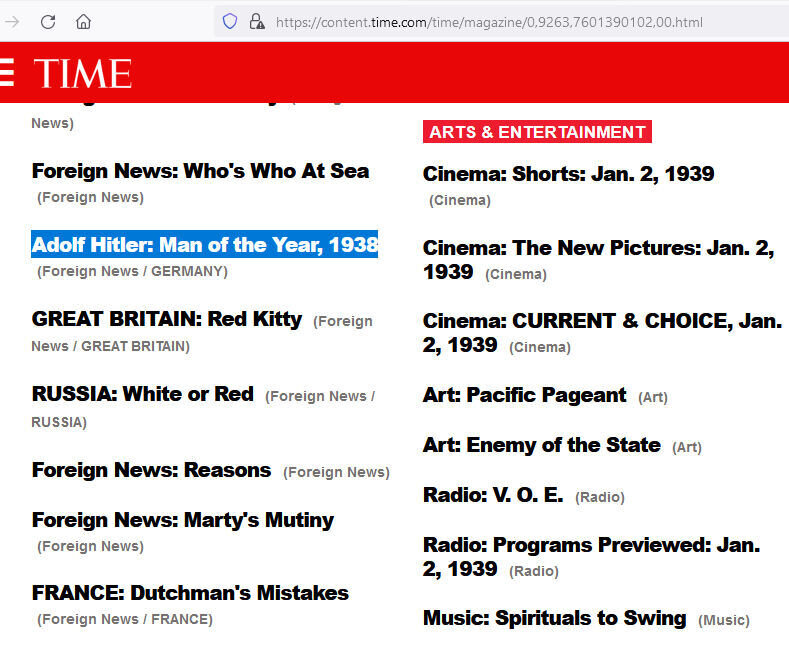789x648 pixels.
Task: Open Cinema: CURRENT & CHOICE article
Action: [602, 333]
